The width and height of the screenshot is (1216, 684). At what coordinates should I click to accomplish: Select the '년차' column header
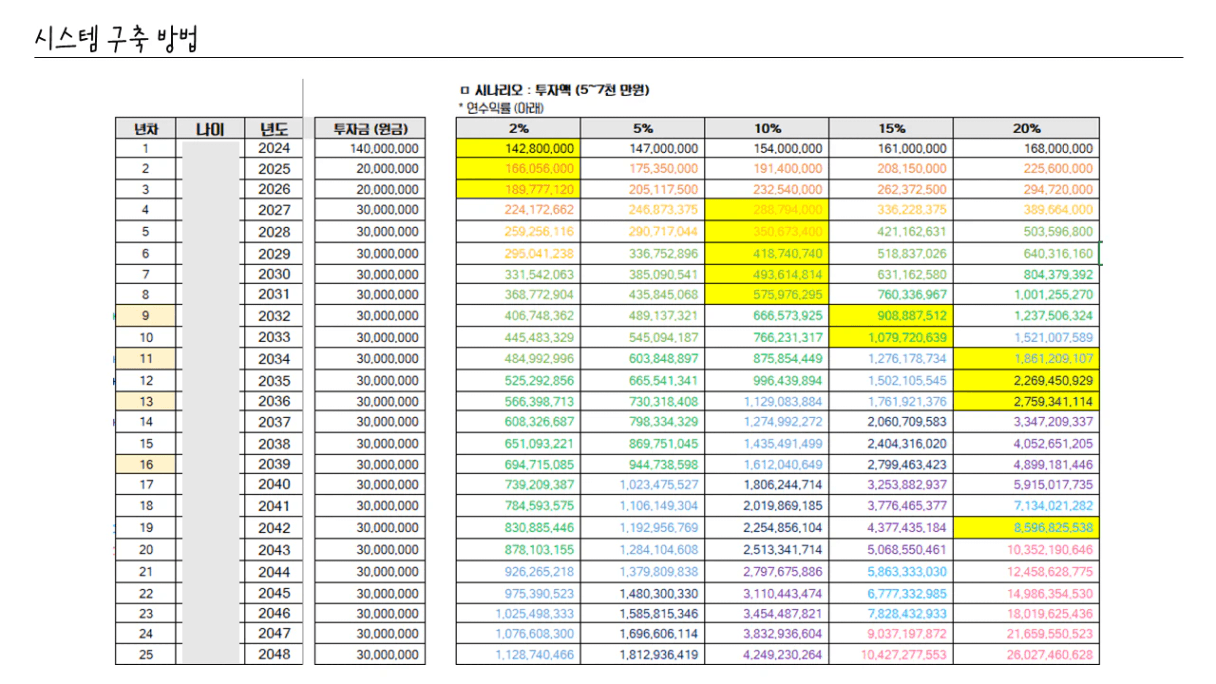coord(145,128)
